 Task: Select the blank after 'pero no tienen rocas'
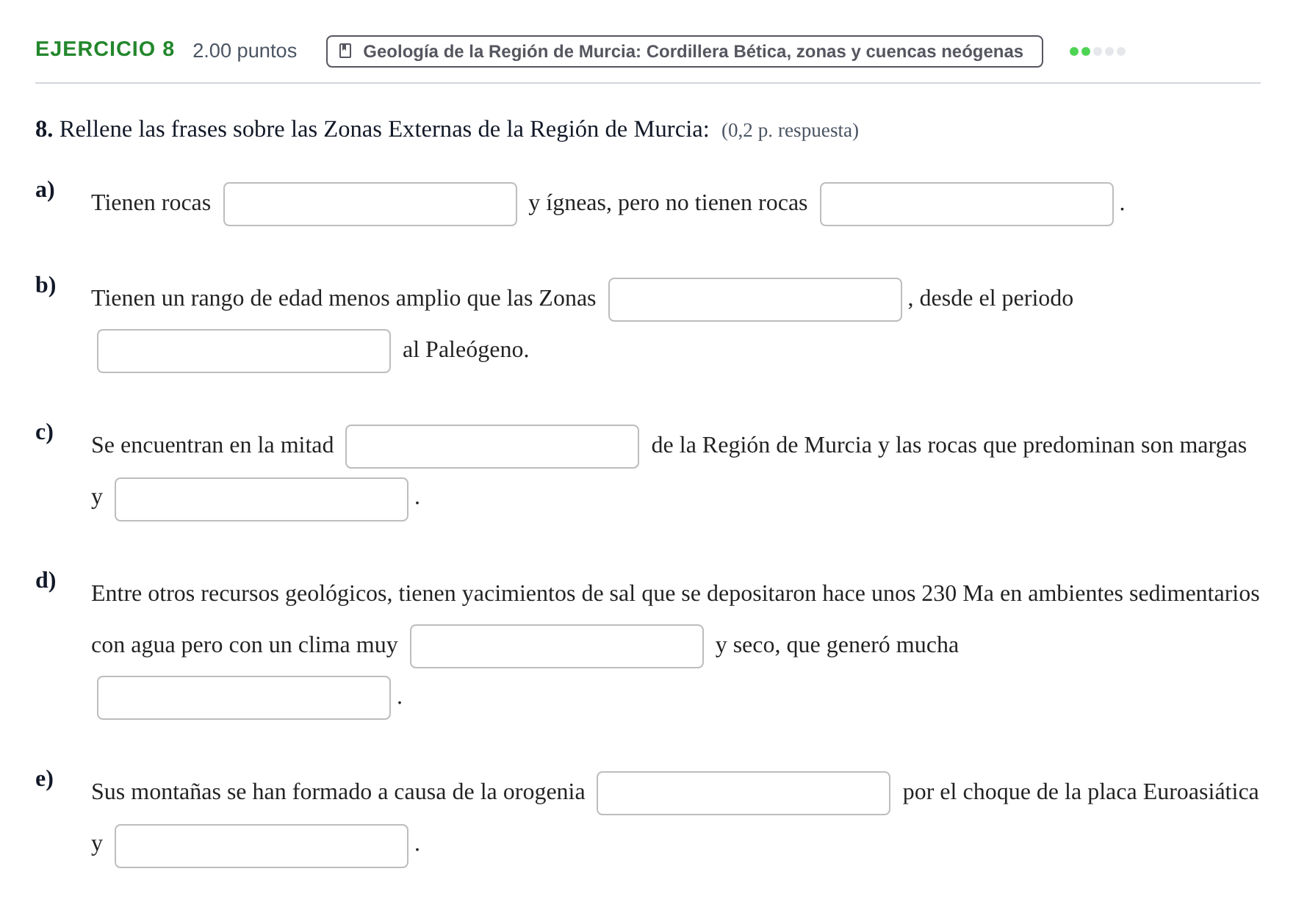[967, 204]
